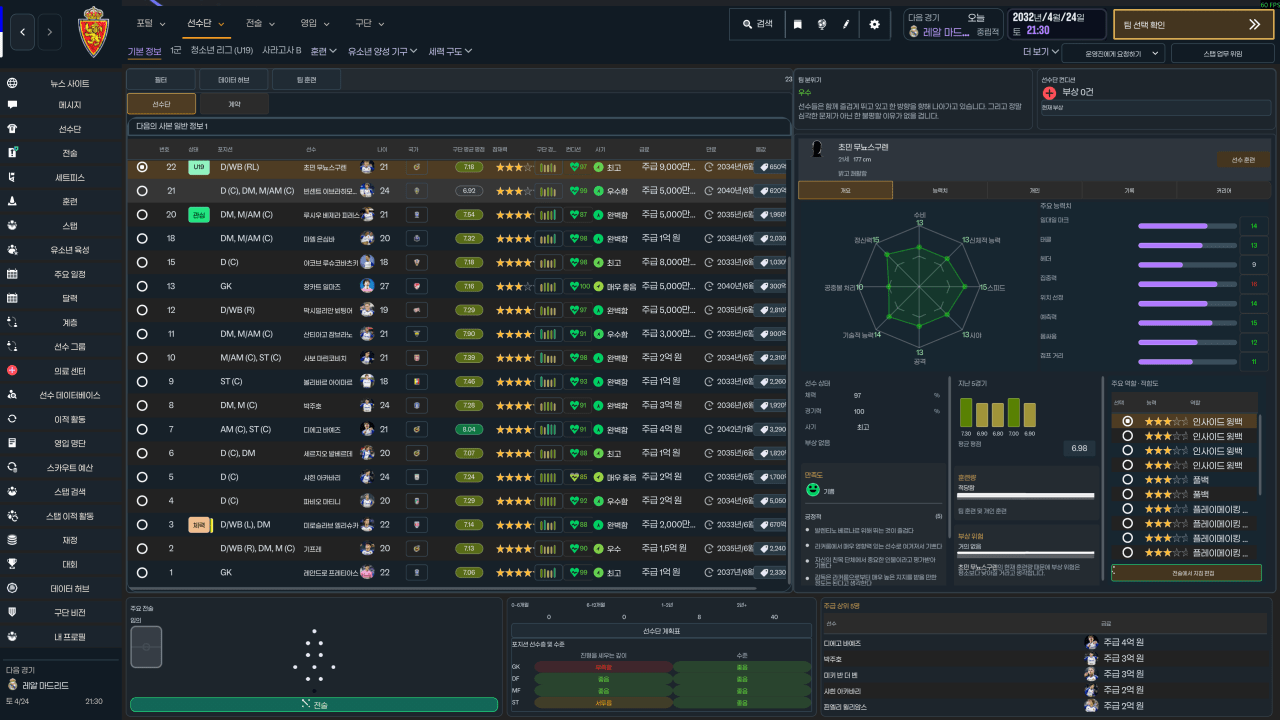Select radio button for squad number 1 GK row
The image size is (1280, 720).
pyautogui.click(x=142, y=573)
